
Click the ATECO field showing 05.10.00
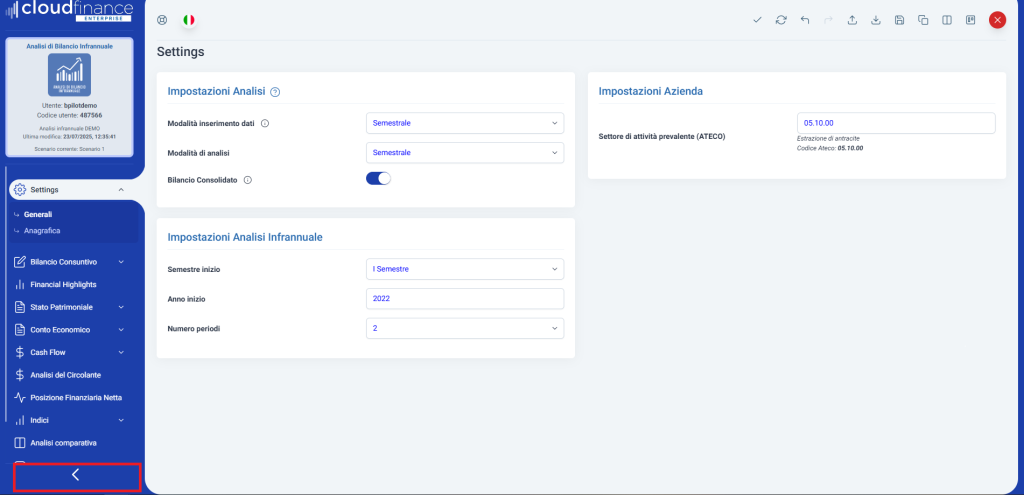896,123
